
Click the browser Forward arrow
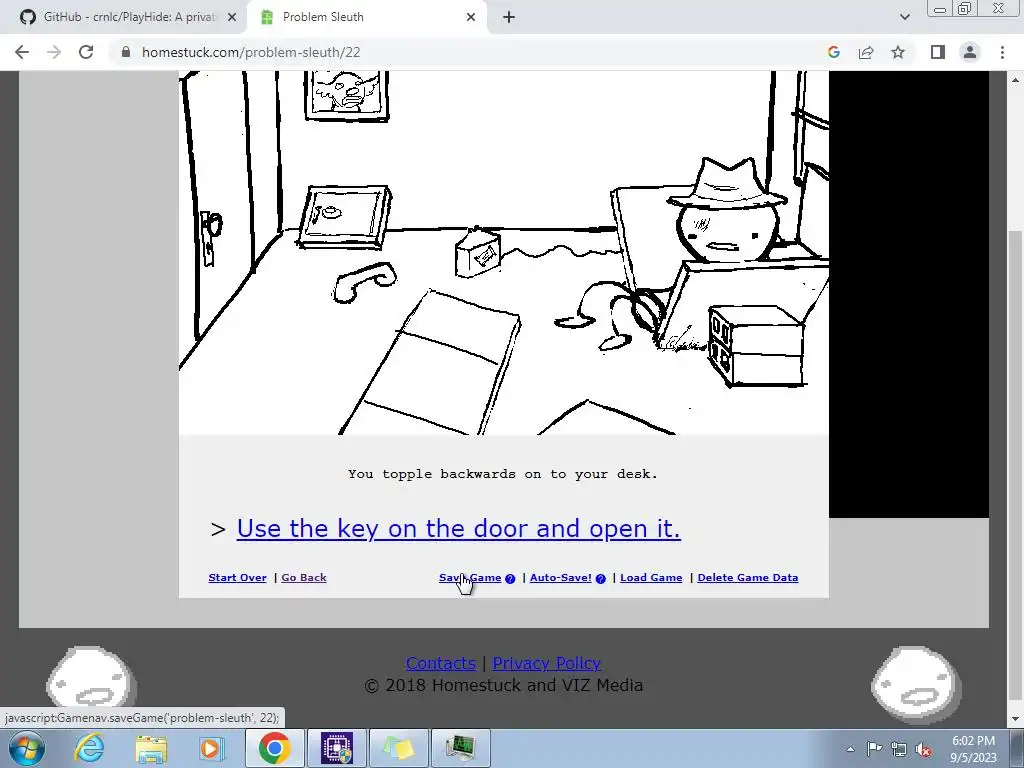[x=54, y=52]
